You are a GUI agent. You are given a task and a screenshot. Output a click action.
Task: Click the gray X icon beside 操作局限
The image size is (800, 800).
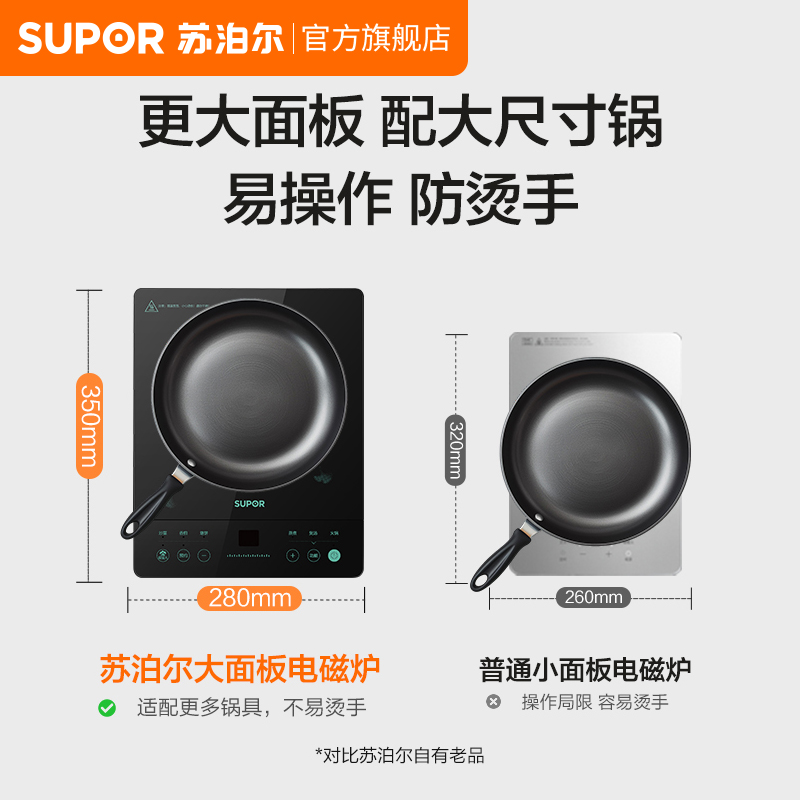coord(493,702)
